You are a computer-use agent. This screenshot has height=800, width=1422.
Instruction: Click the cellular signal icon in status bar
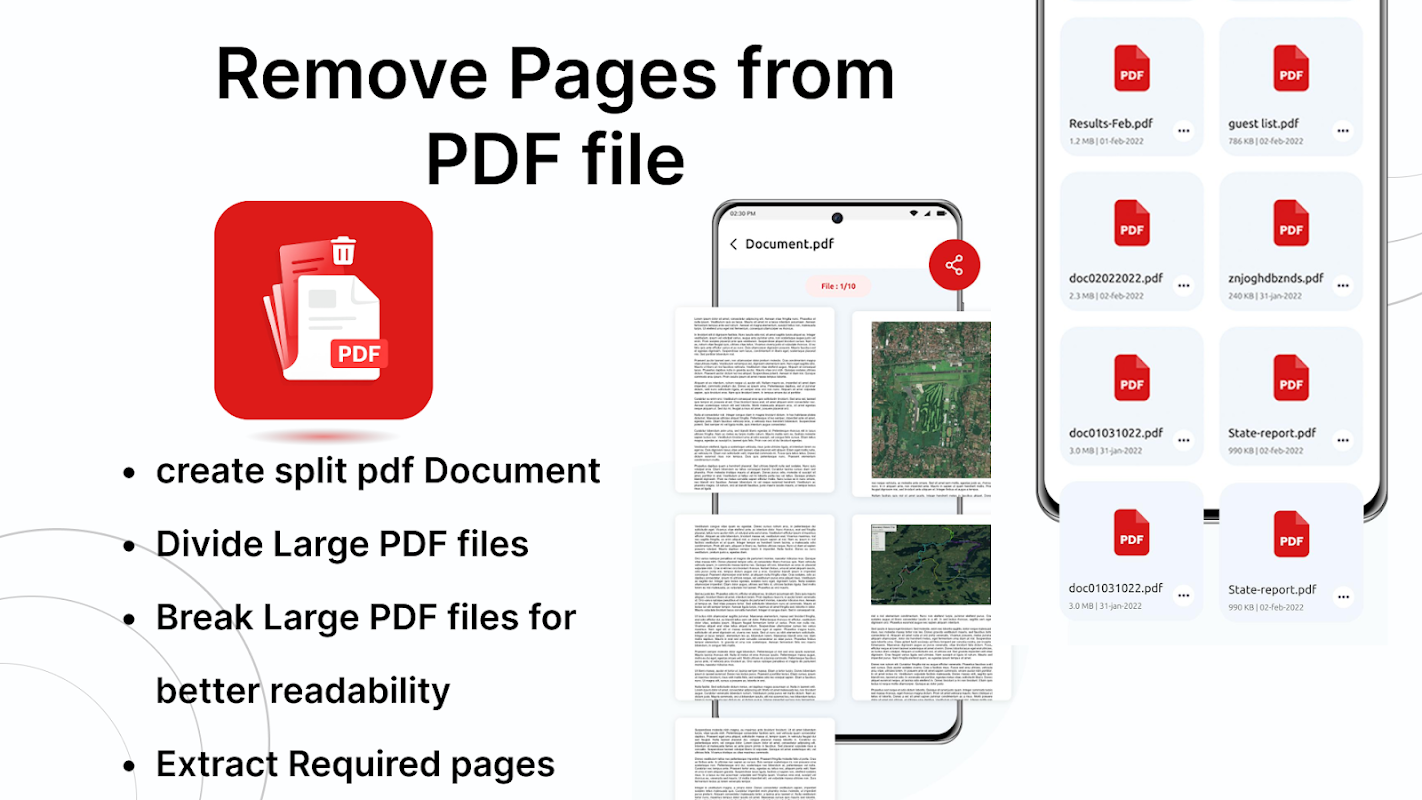(929, 214)
